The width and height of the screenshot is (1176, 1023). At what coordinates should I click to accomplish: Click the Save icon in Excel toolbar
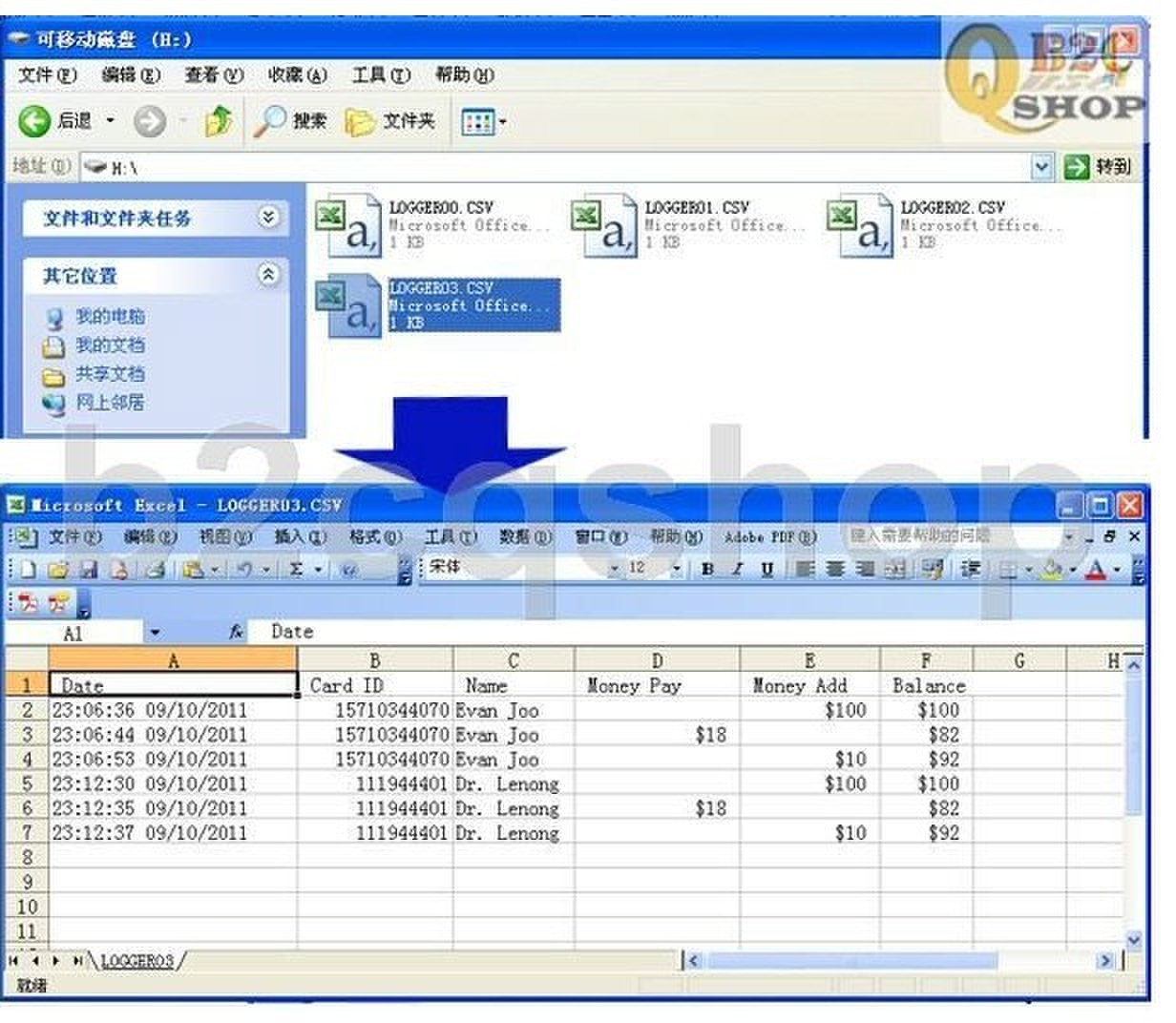(x=89, y=570)
